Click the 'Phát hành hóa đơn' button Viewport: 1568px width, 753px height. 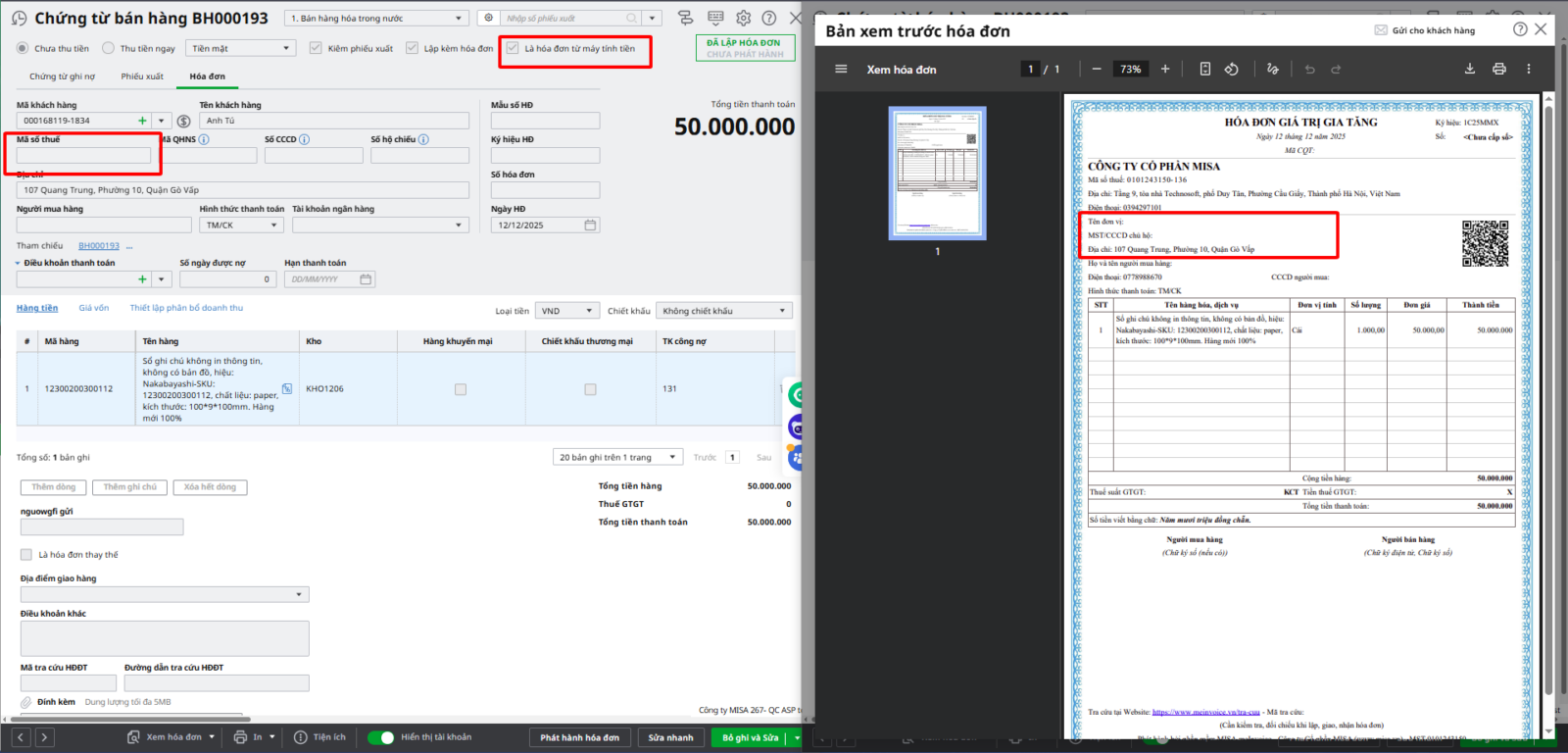point(579,737)
